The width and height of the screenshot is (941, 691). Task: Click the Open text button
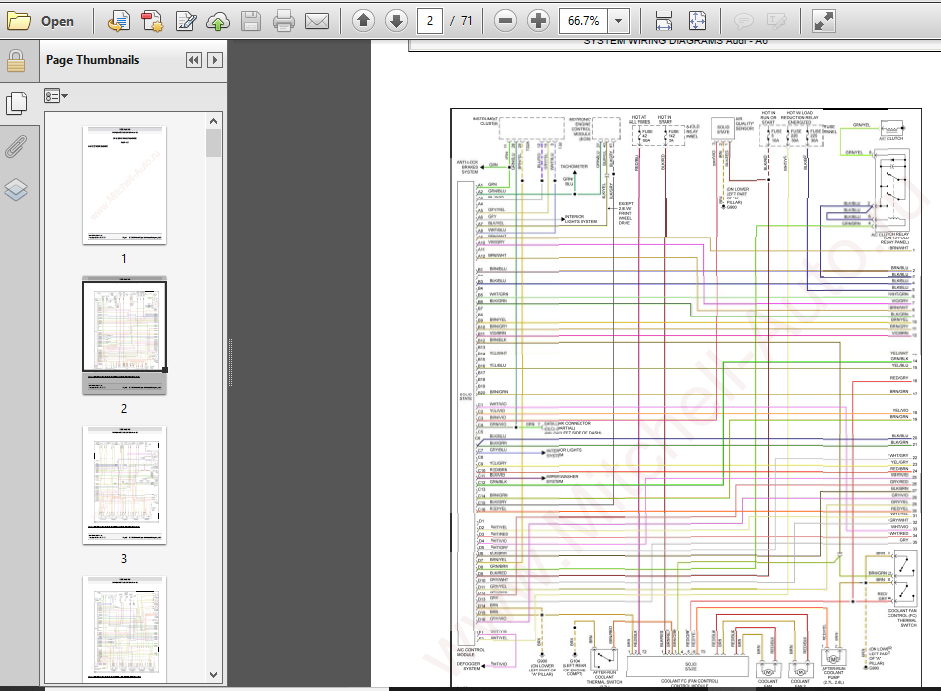pos(57,21)
